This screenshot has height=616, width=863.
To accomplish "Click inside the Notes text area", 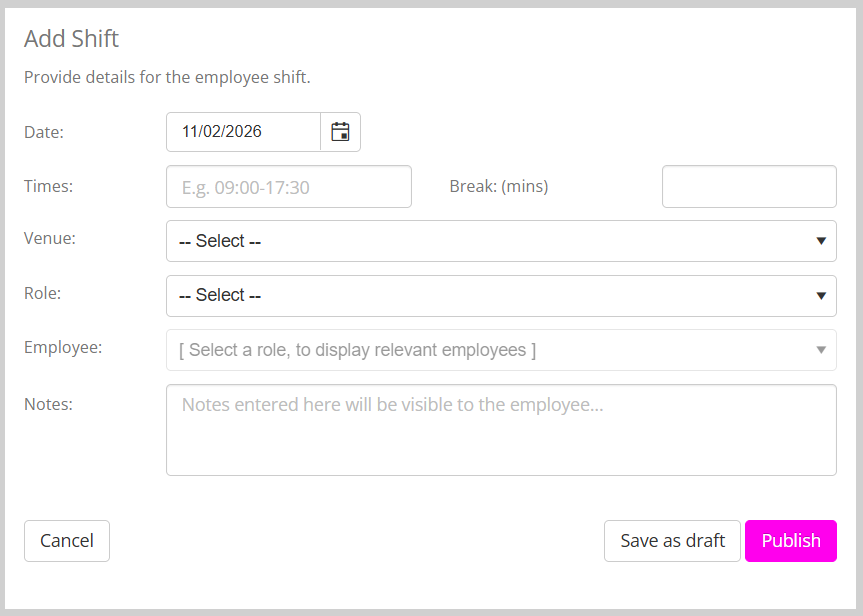I will click(500, 430).
